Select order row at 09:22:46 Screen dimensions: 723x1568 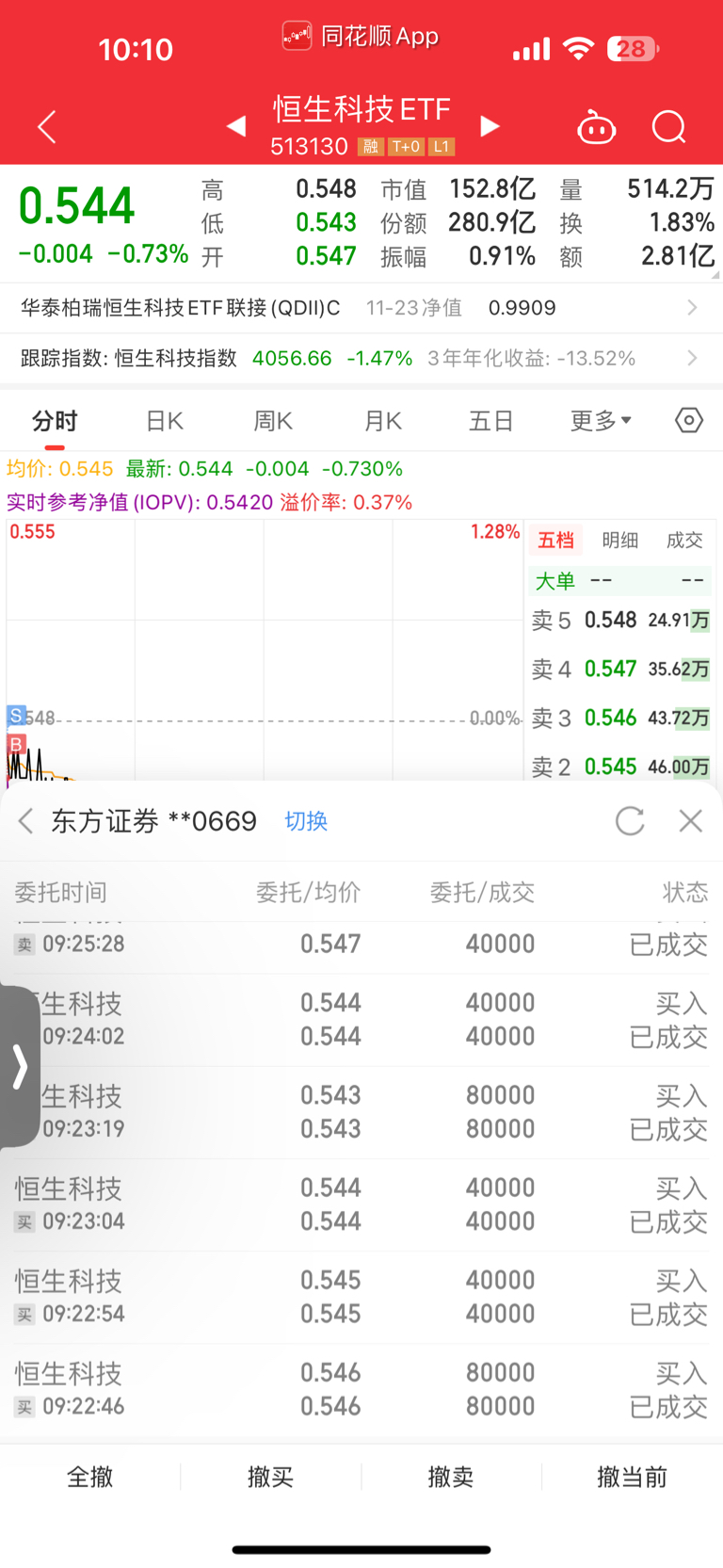point(361,1389)
